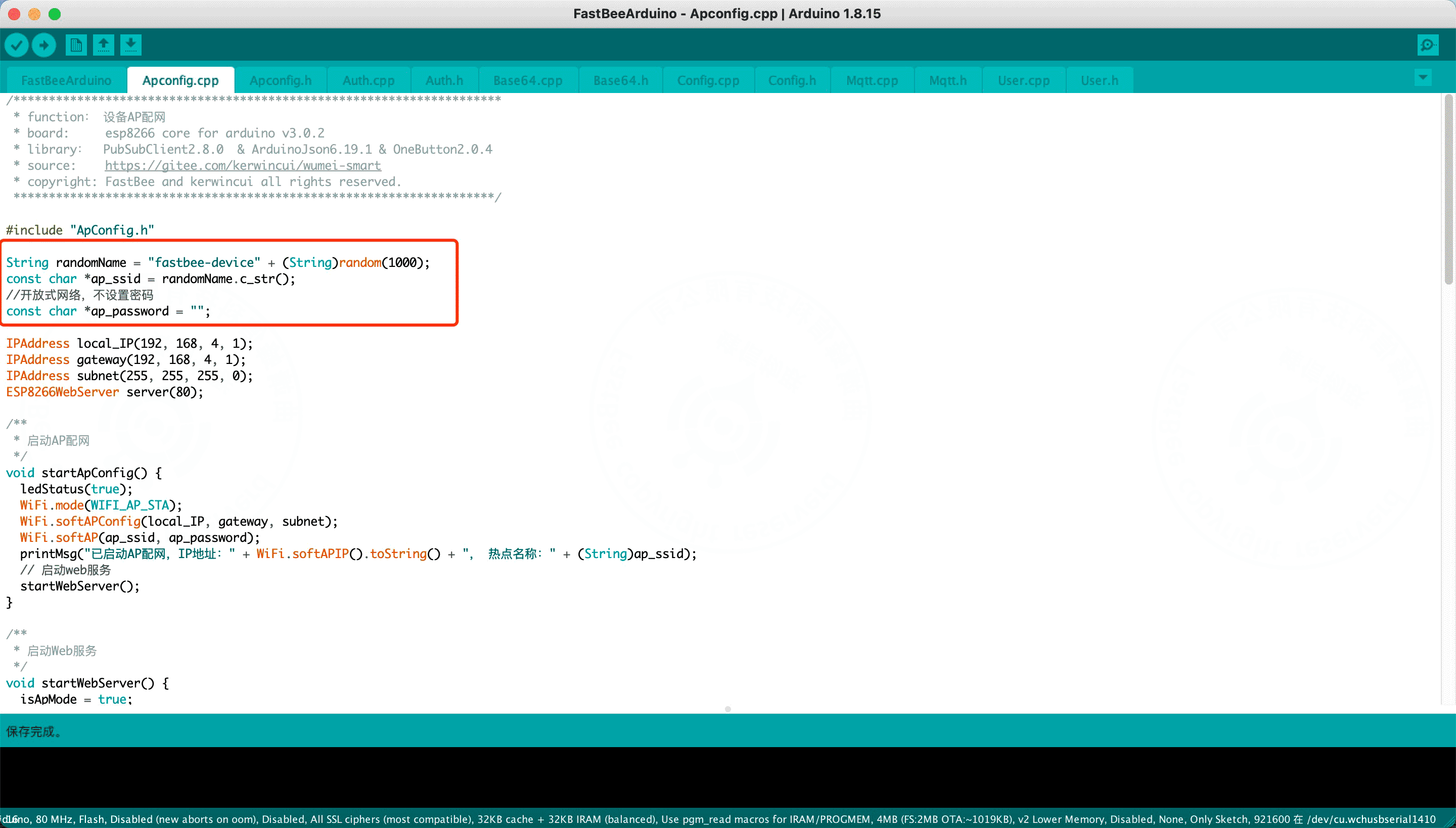Screen dimensions: 1456x828
Task: Expand the tab menu dropdown arrow
Action: coord(1423,77)
